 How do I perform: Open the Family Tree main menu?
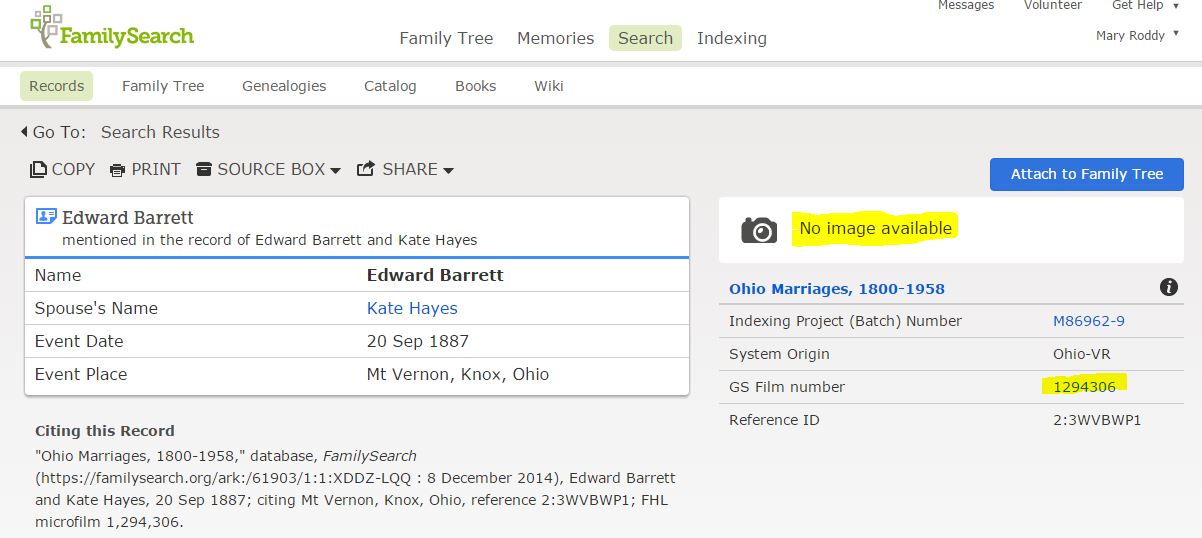446,38
